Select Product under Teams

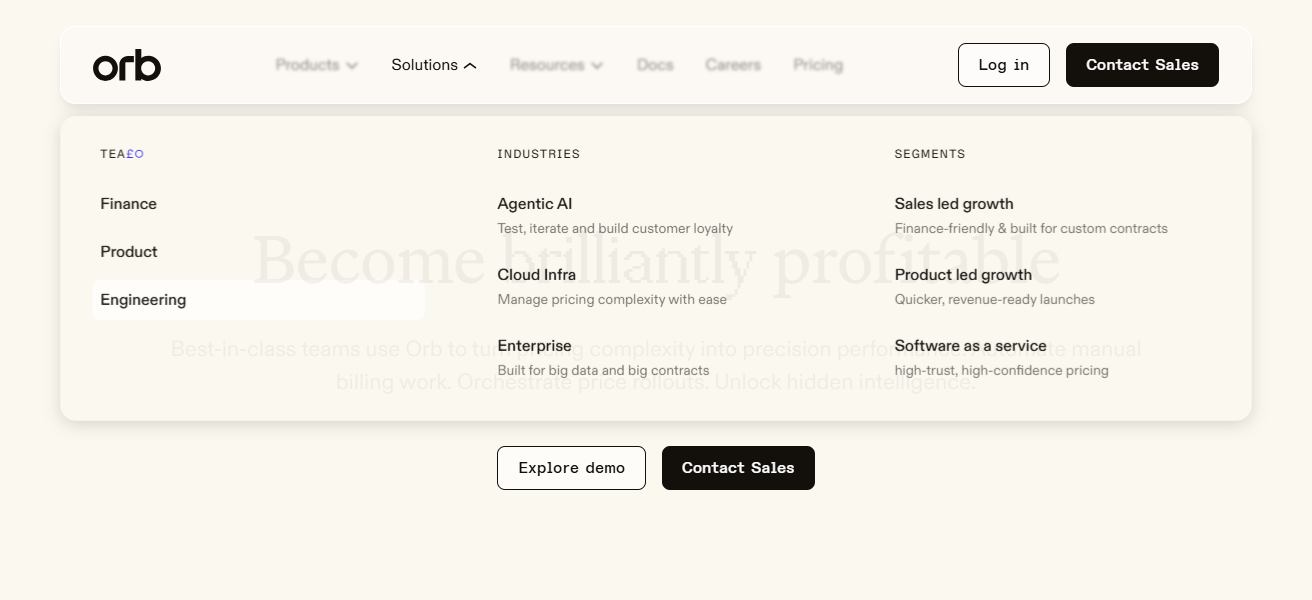[x=129, y=252]
